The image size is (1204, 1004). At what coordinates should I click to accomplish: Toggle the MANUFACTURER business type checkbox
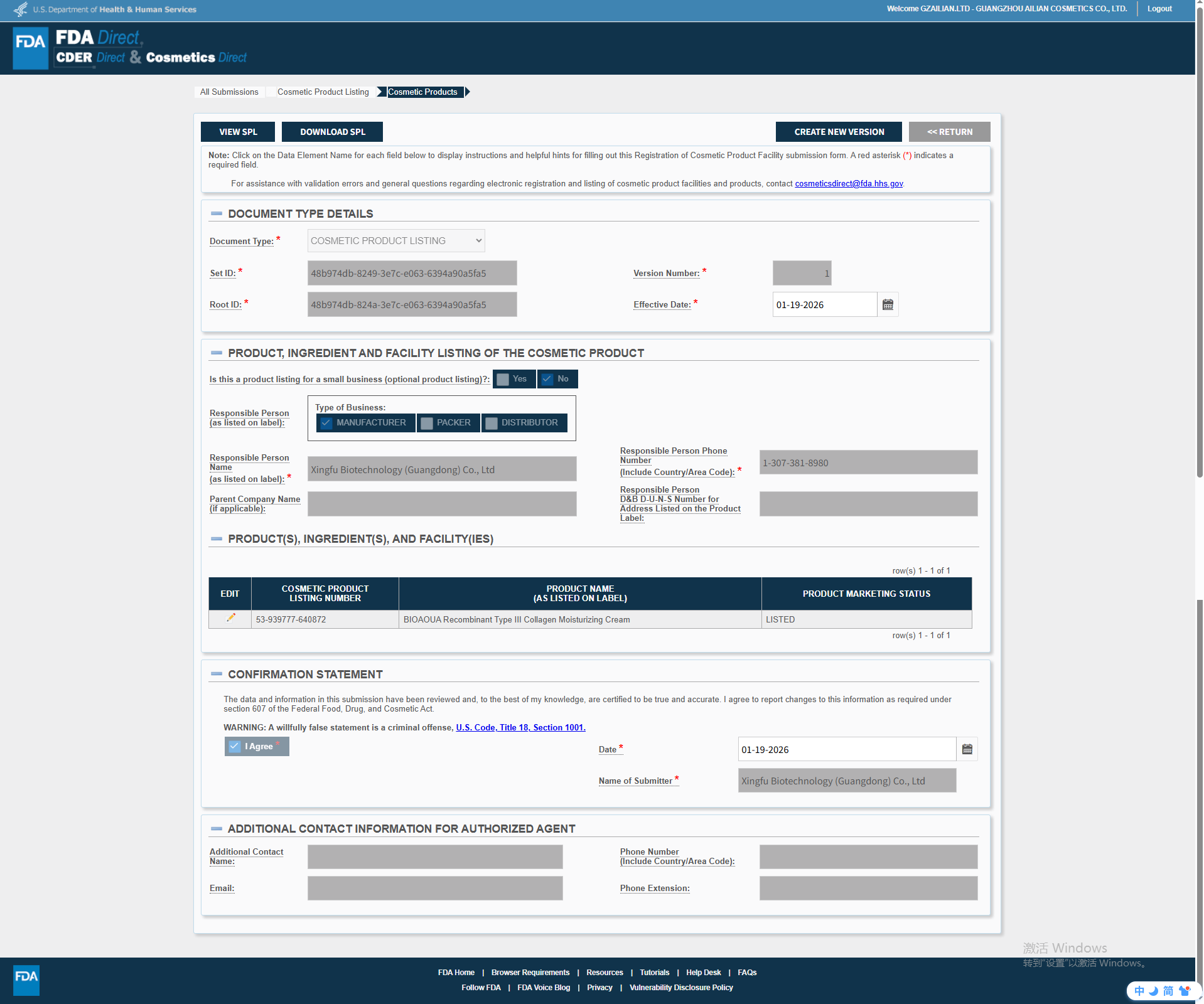click(x=326, y=423)
